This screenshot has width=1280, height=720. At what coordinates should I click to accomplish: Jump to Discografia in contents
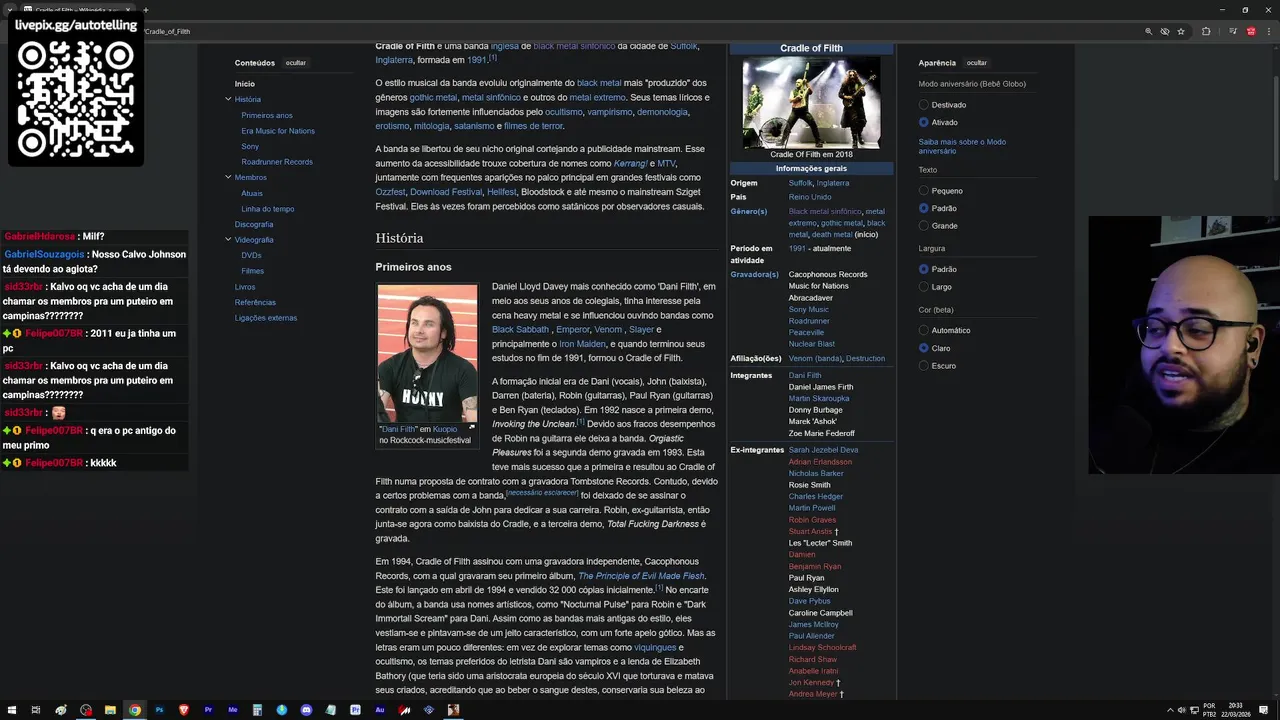pos(254,225)
